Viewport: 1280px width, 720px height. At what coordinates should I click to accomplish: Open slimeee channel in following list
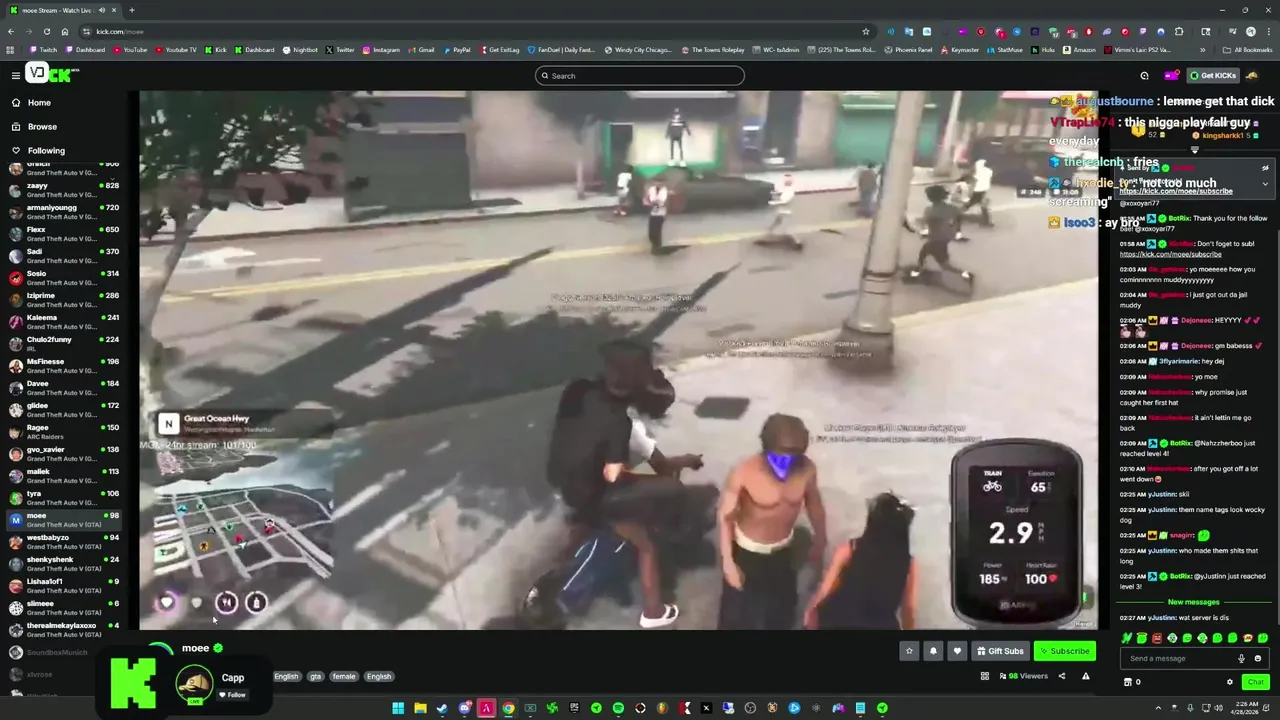pos(64,607)
